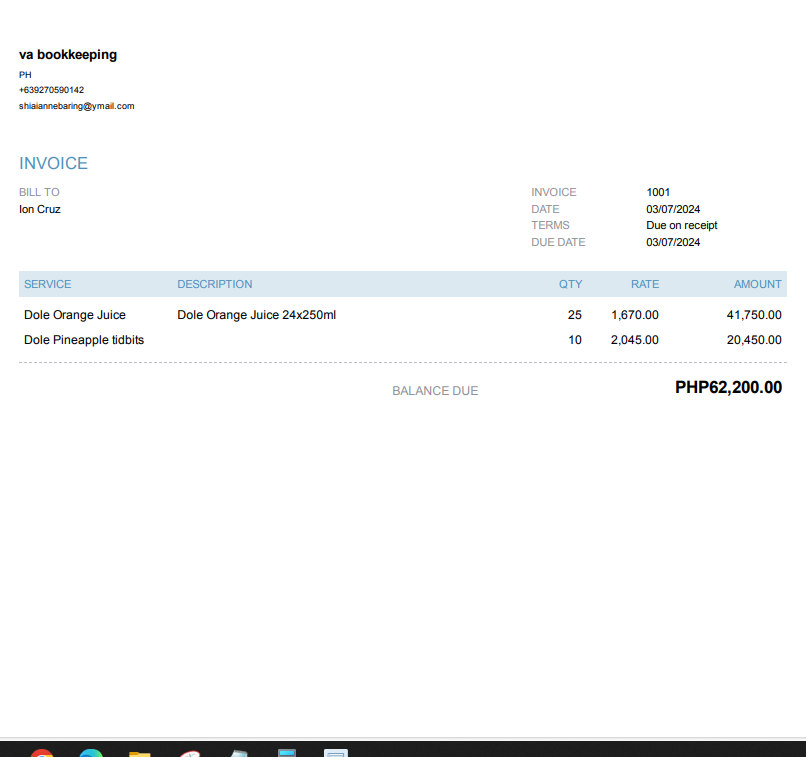Open File Explorer folder icon in taskbar
The height and width of the screenshot is (757, 806).
tap(139, 753)
